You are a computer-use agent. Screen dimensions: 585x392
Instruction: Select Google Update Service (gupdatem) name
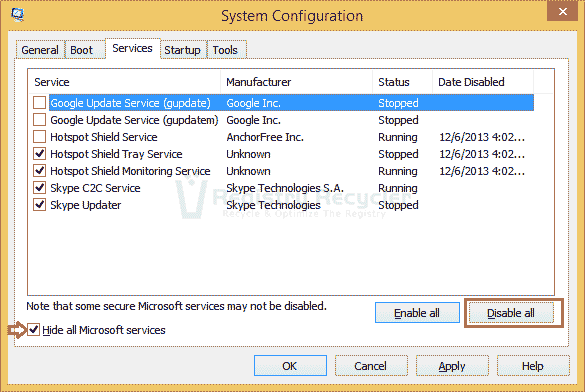(134, 120)
